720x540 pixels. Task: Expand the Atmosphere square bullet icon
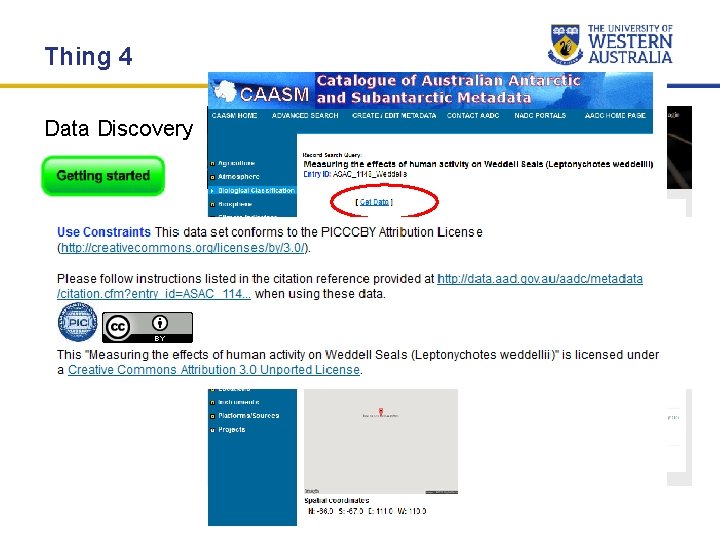pyautogui.click(x=213, y=177)
